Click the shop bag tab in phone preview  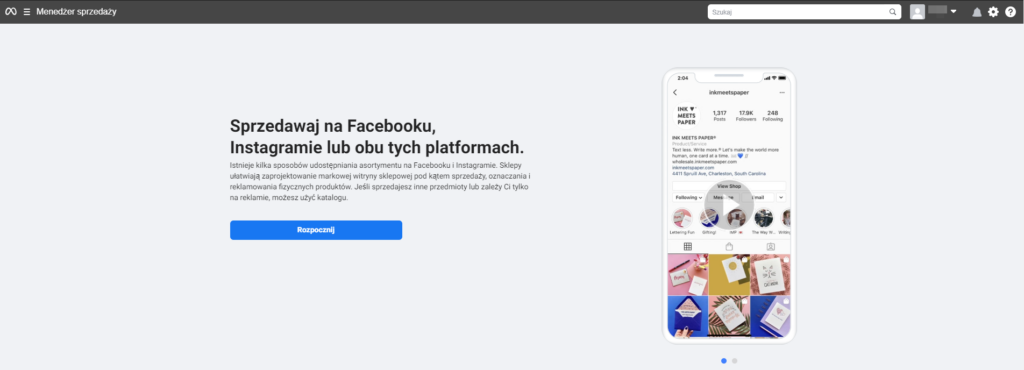pos(729,246)
